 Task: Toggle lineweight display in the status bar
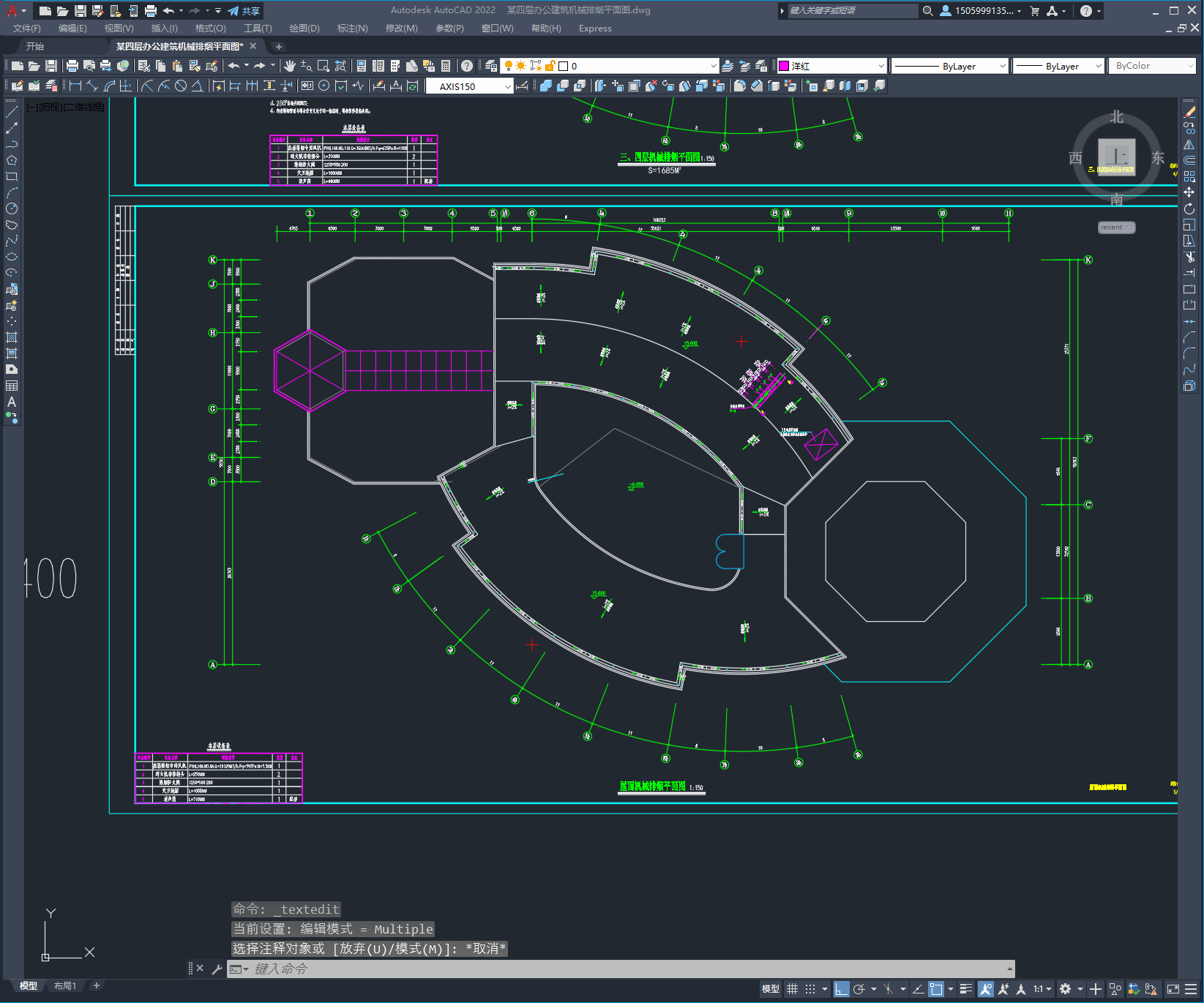click(966, 989)
